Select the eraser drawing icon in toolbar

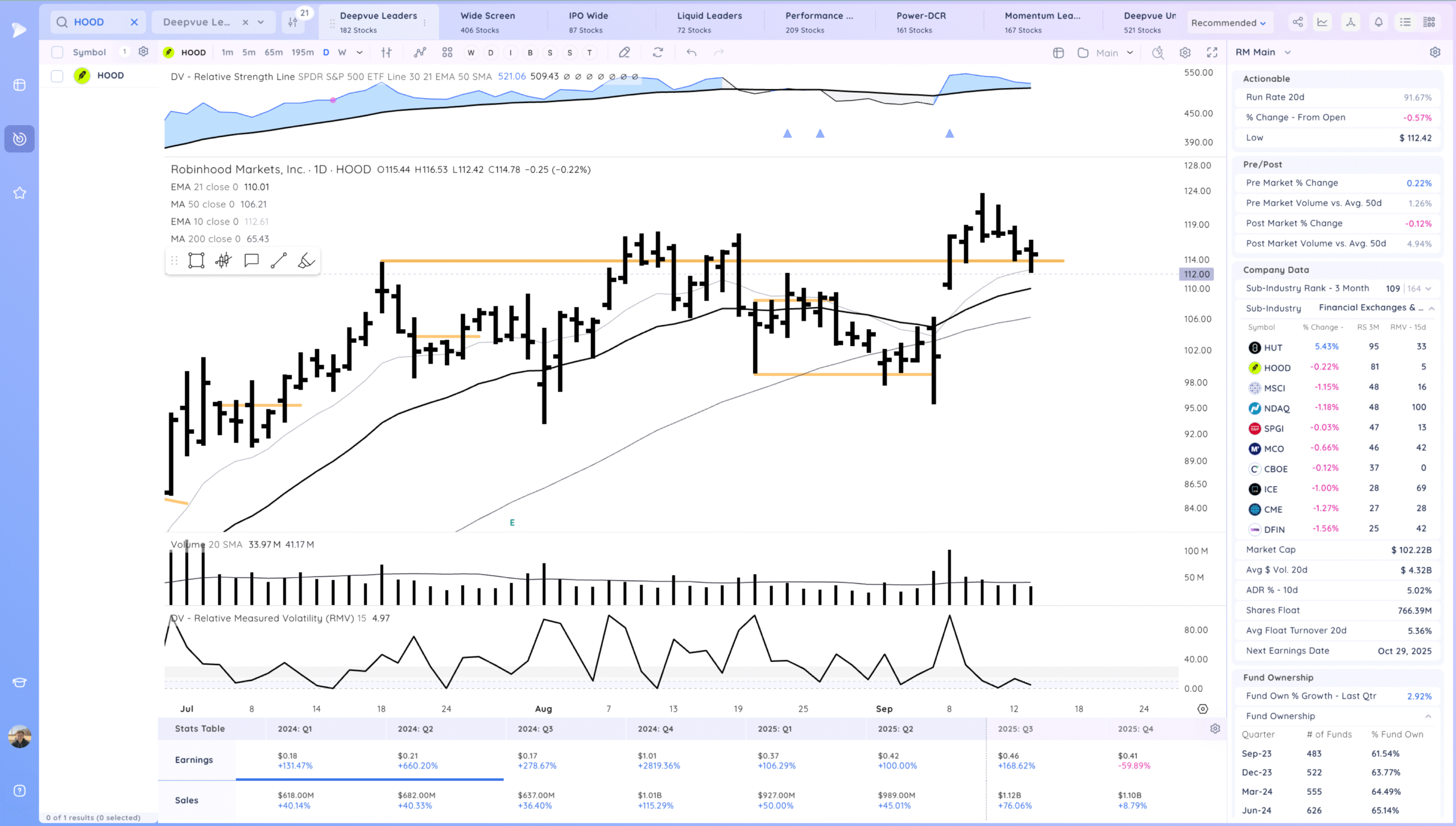coord(624,52)
